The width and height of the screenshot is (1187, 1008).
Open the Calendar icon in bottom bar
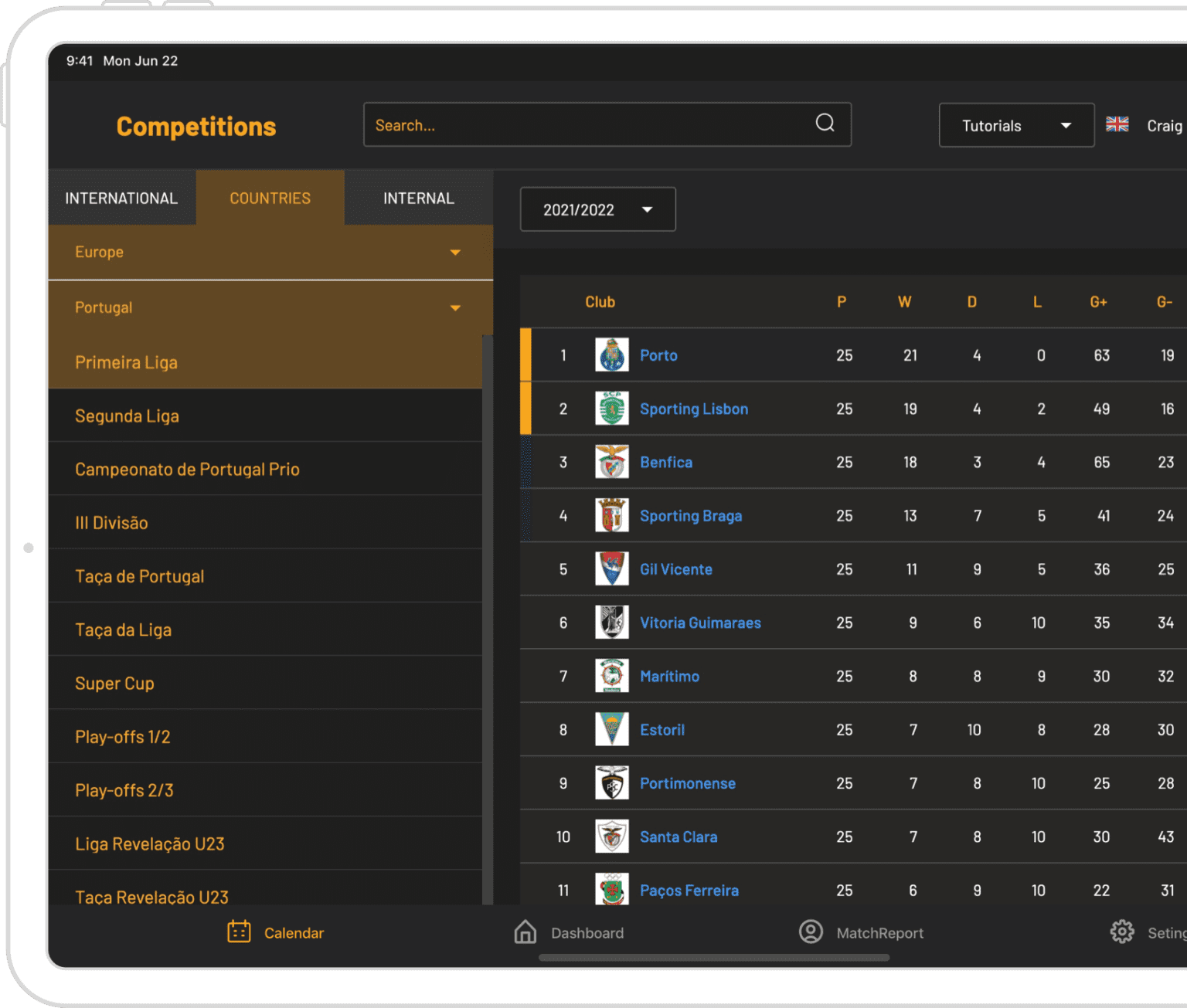(x=239, y=932)
